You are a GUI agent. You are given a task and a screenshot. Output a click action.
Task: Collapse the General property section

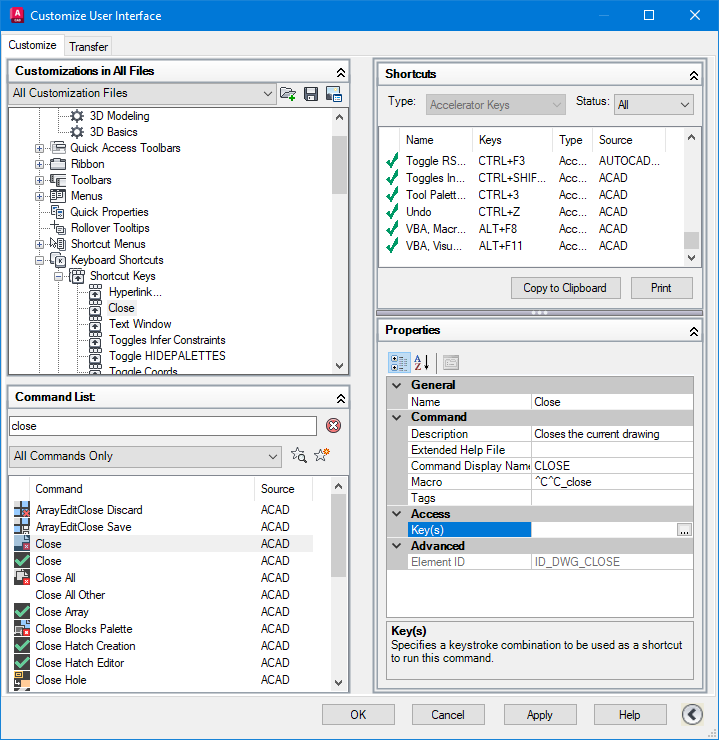tap(397, 385)
